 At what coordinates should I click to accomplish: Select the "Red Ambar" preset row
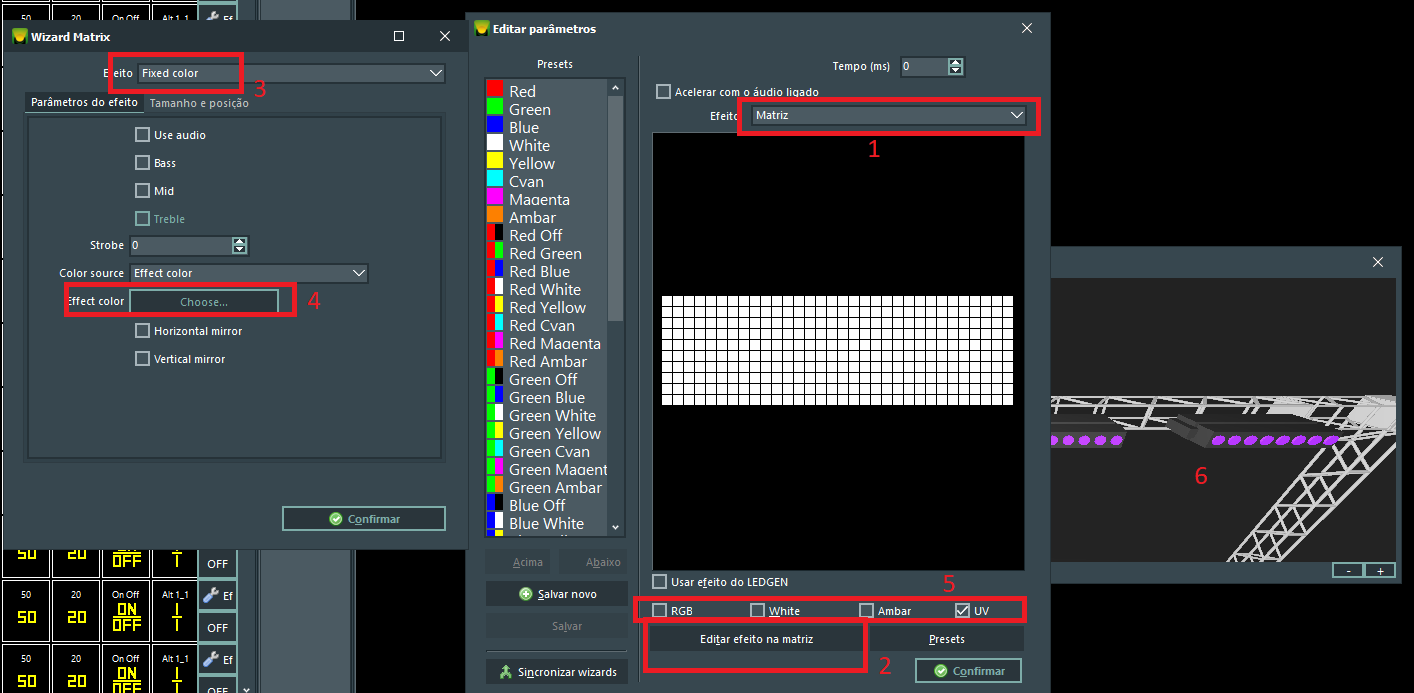tap(546, 361)
